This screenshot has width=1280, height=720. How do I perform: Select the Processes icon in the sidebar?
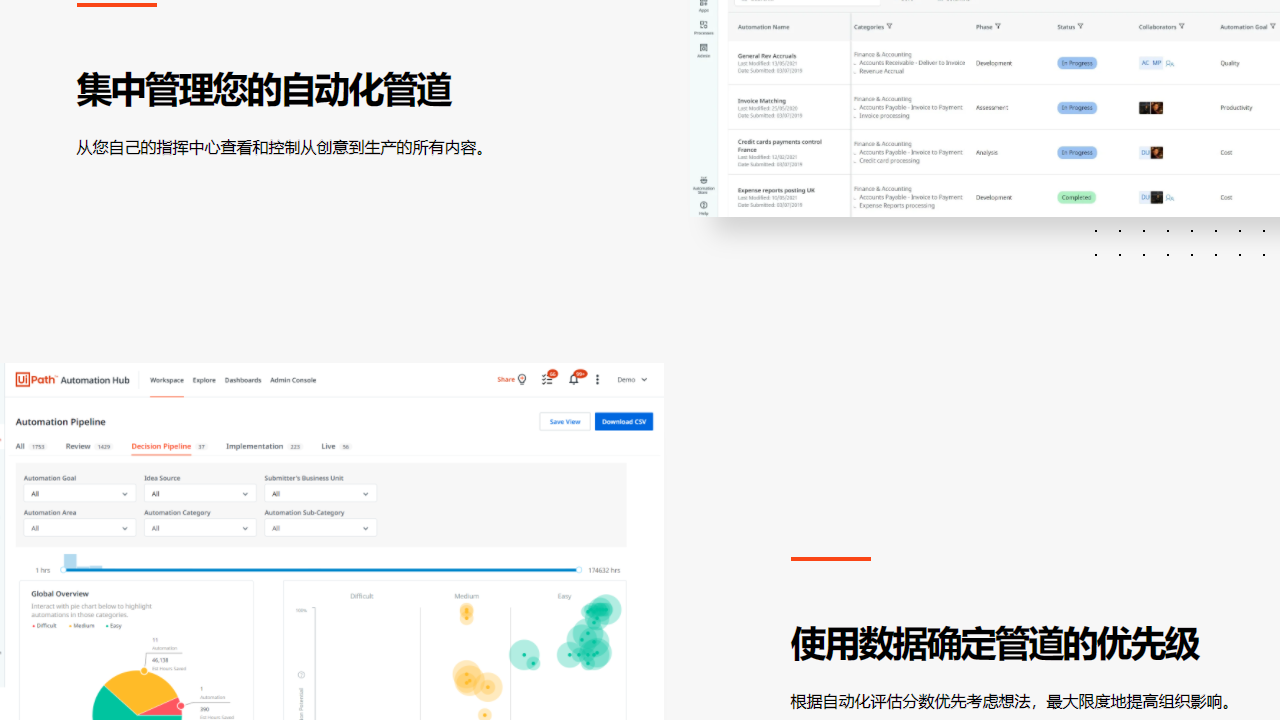point(703,26)
